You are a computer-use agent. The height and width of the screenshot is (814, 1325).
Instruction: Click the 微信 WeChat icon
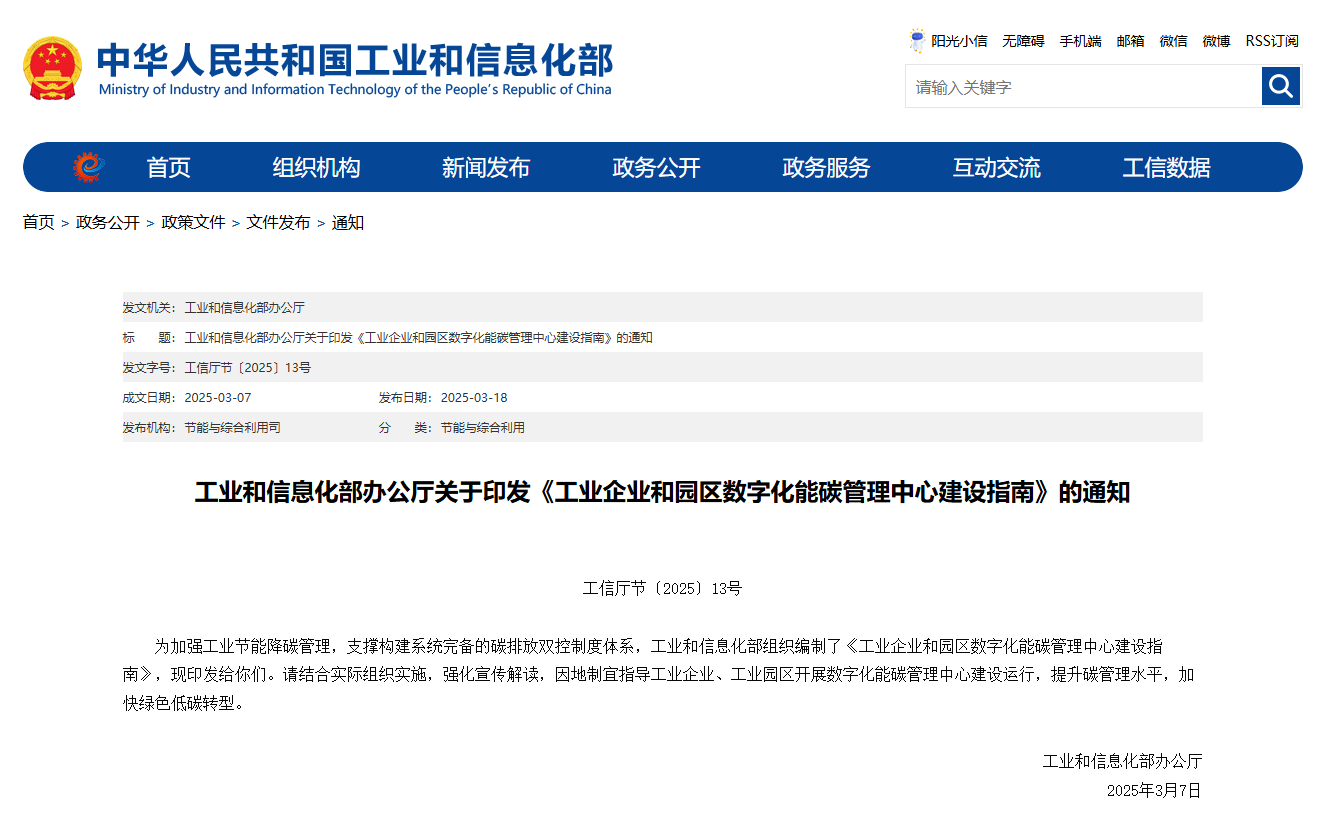click(1173, 40)
